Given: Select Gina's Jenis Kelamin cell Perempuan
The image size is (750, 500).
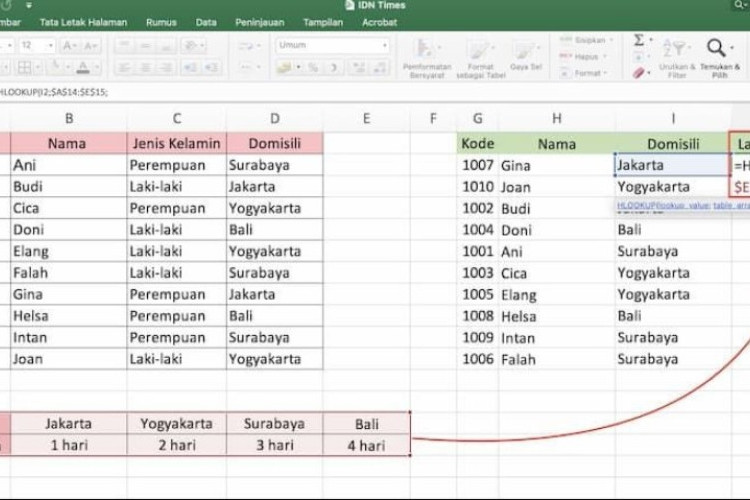Looking at the screenshot, I should tap(177, 294).
